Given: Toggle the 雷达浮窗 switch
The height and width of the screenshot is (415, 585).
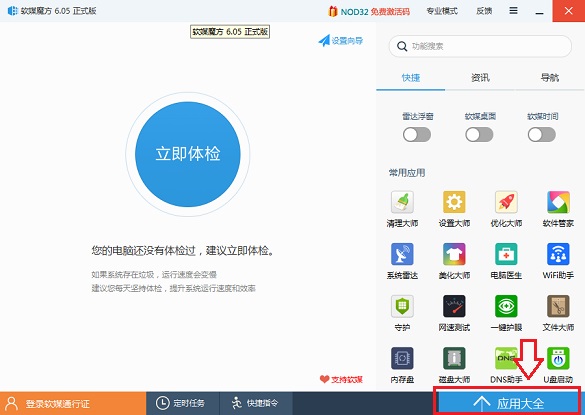Looking at the screenshot, I should tap(417, 135).
